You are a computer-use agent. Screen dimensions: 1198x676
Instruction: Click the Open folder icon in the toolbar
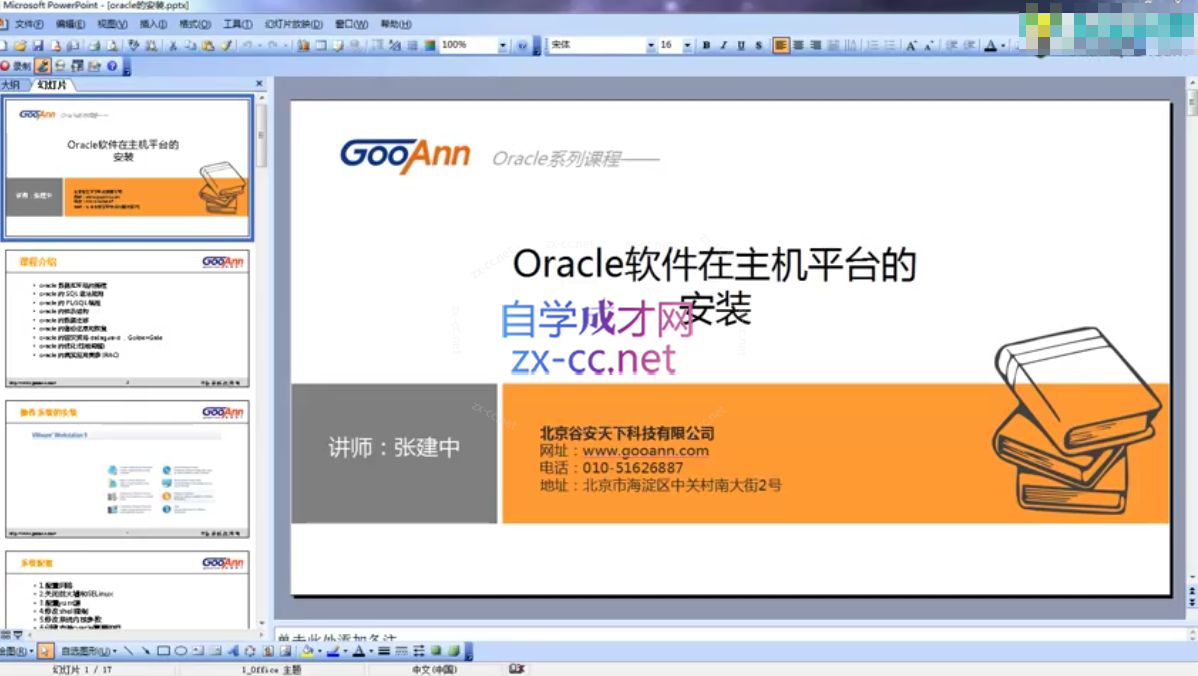click(21, 46)
